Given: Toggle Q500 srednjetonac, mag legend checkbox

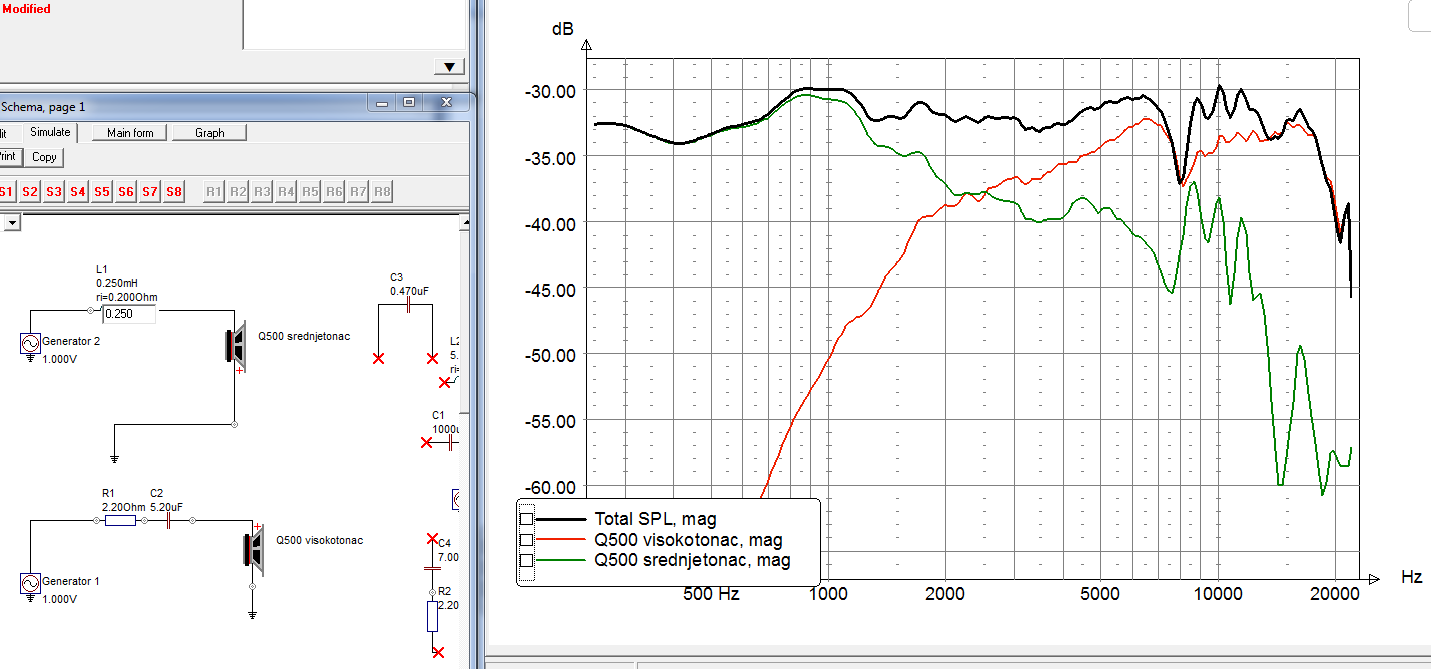Looking at the screenshot, I should 527,560.
